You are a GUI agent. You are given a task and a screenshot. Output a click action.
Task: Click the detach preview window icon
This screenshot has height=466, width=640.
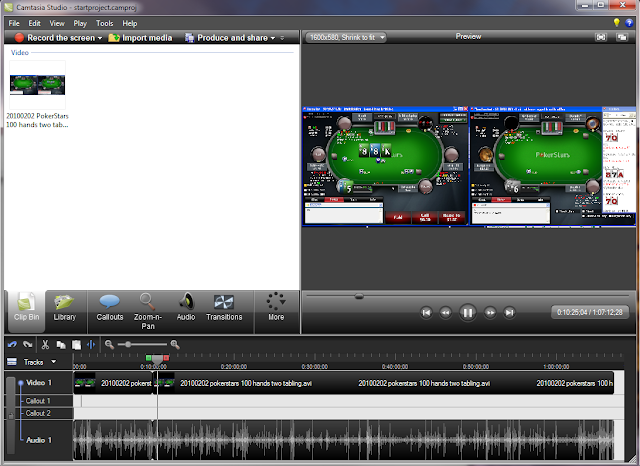point(622,37)
